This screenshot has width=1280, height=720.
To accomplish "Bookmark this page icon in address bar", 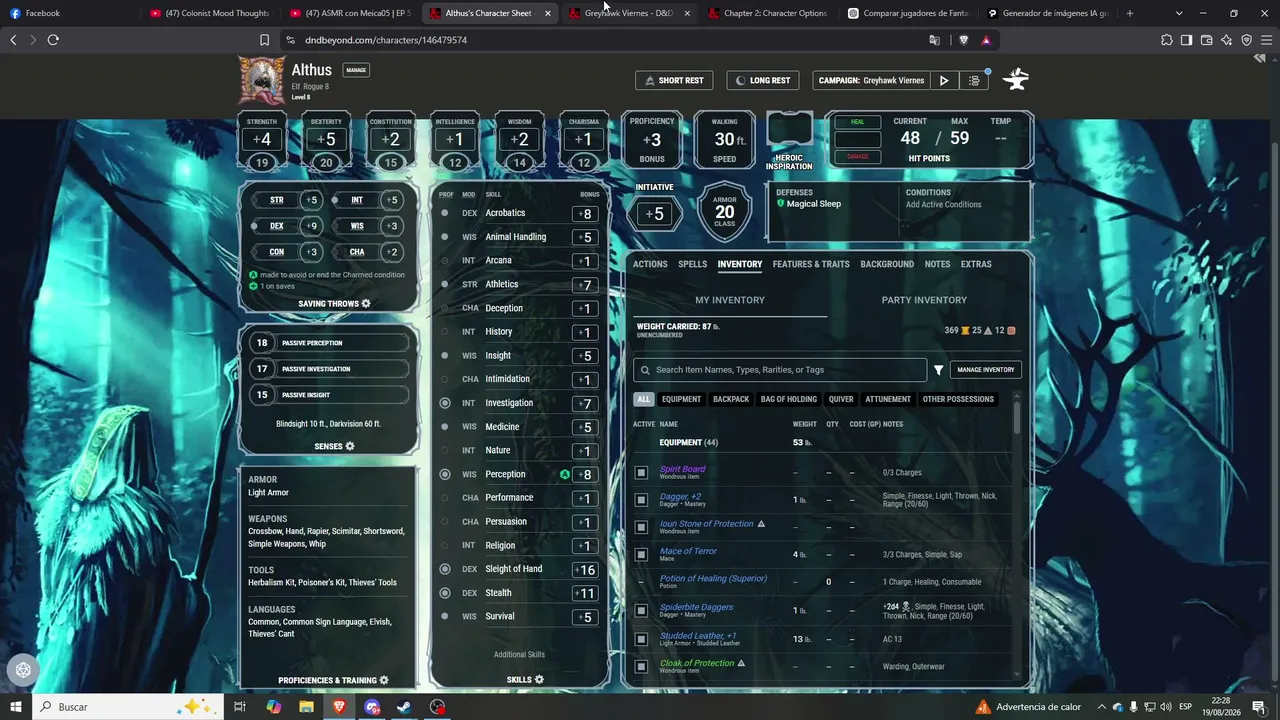I will (264, 40).
